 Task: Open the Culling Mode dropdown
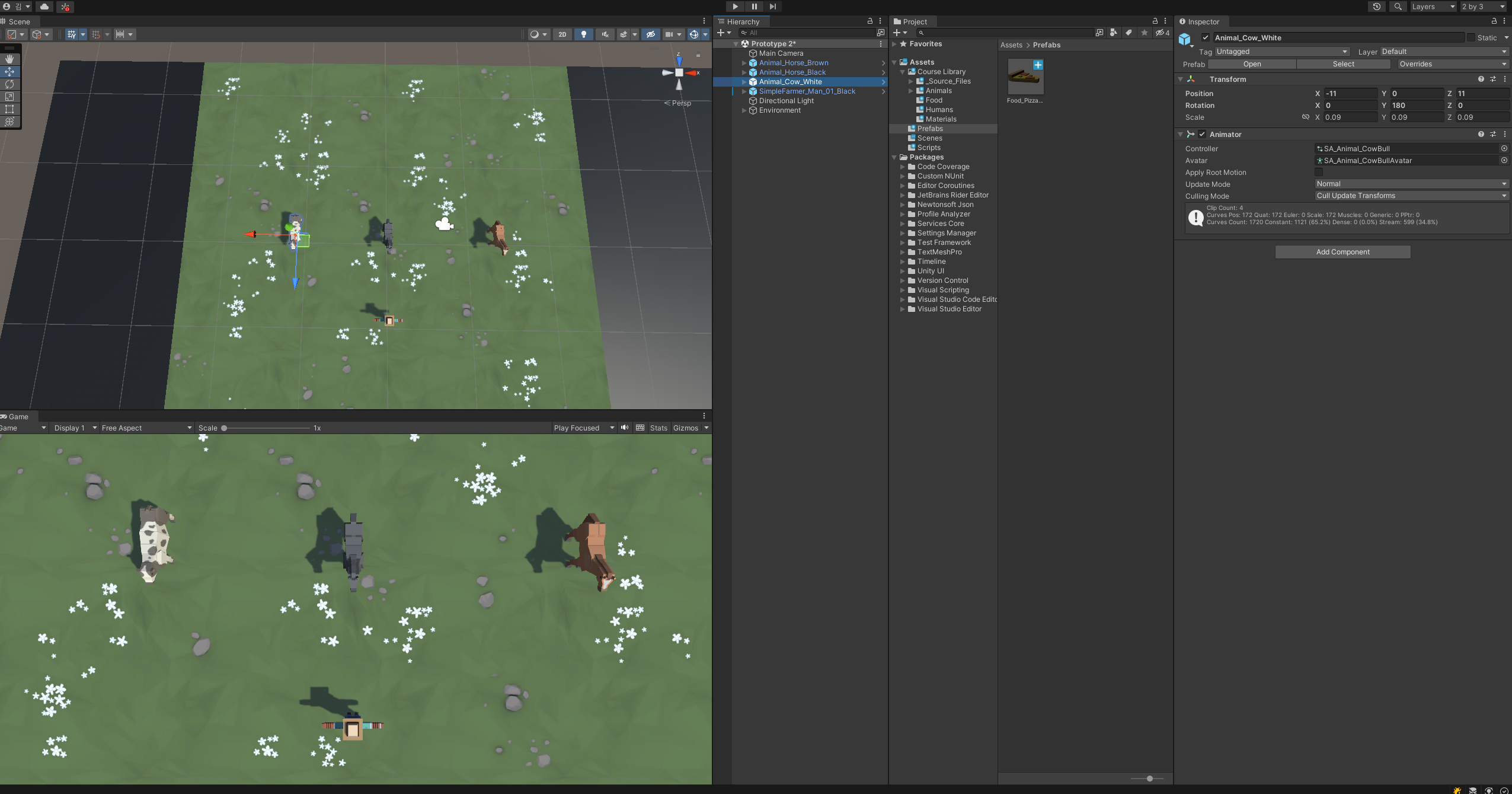(1411, 196)
